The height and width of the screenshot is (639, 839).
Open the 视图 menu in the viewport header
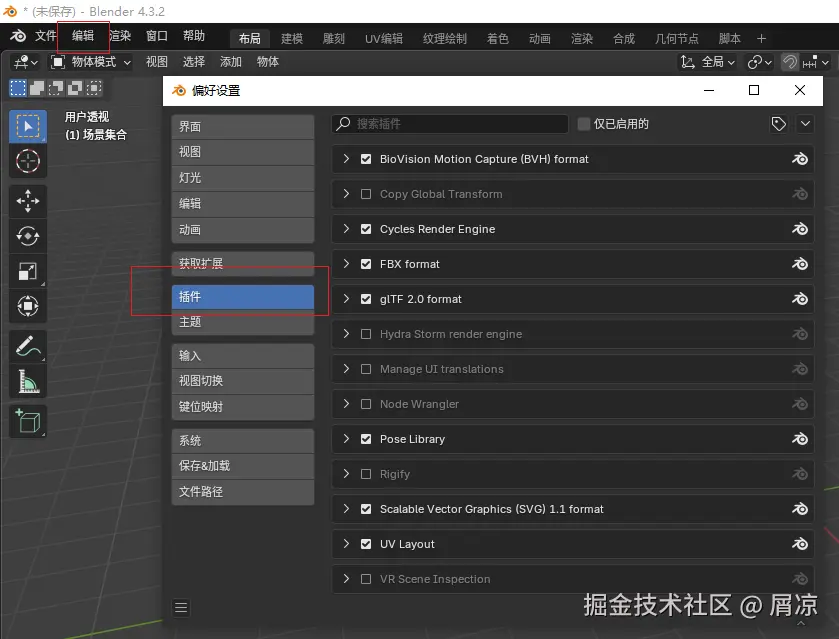coord(157,62)
